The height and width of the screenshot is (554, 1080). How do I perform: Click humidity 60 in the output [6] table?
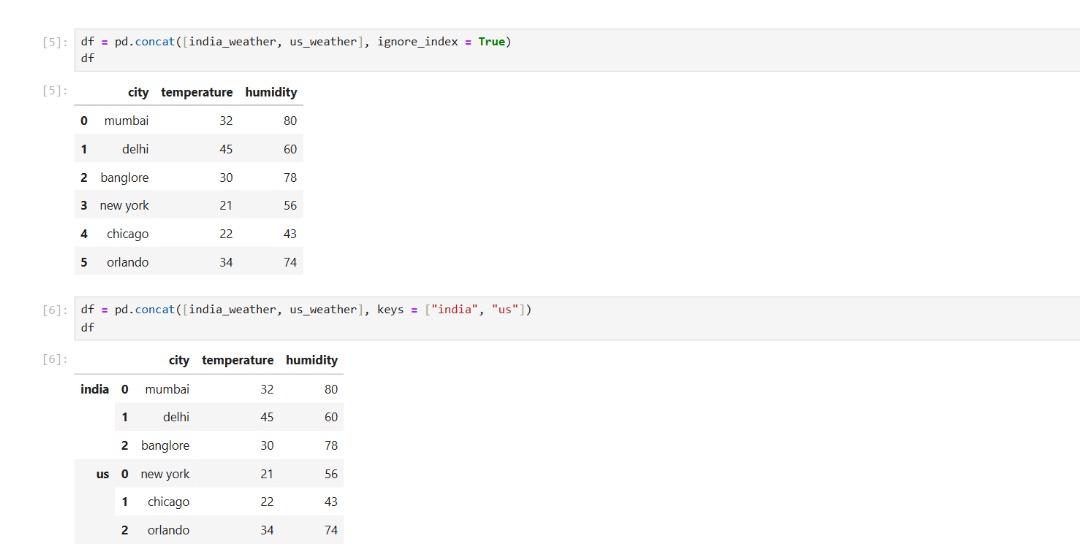(331, 417)
